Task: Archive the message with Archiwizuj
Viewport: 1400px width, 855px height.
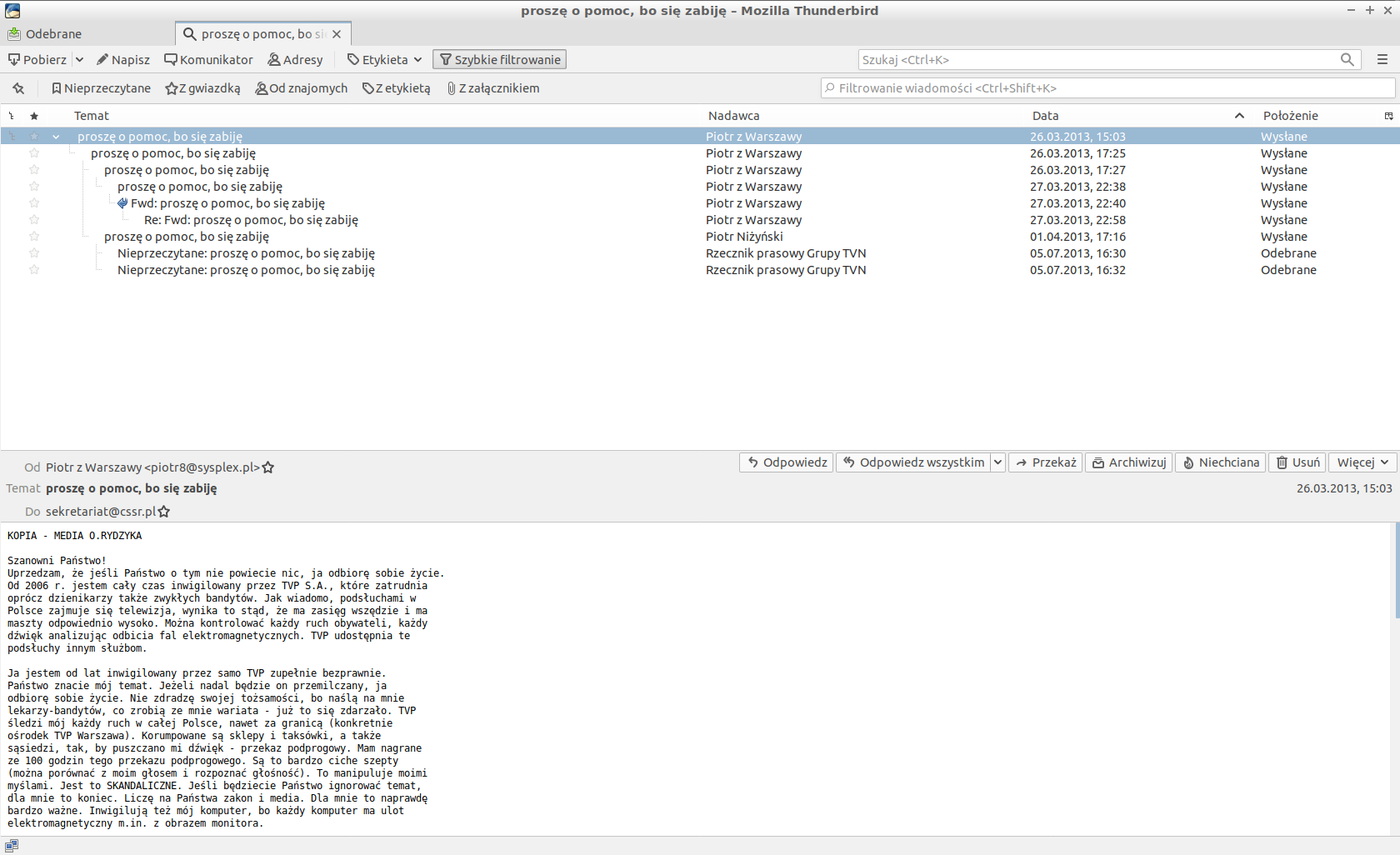Action: click(x=1129, y=462)
